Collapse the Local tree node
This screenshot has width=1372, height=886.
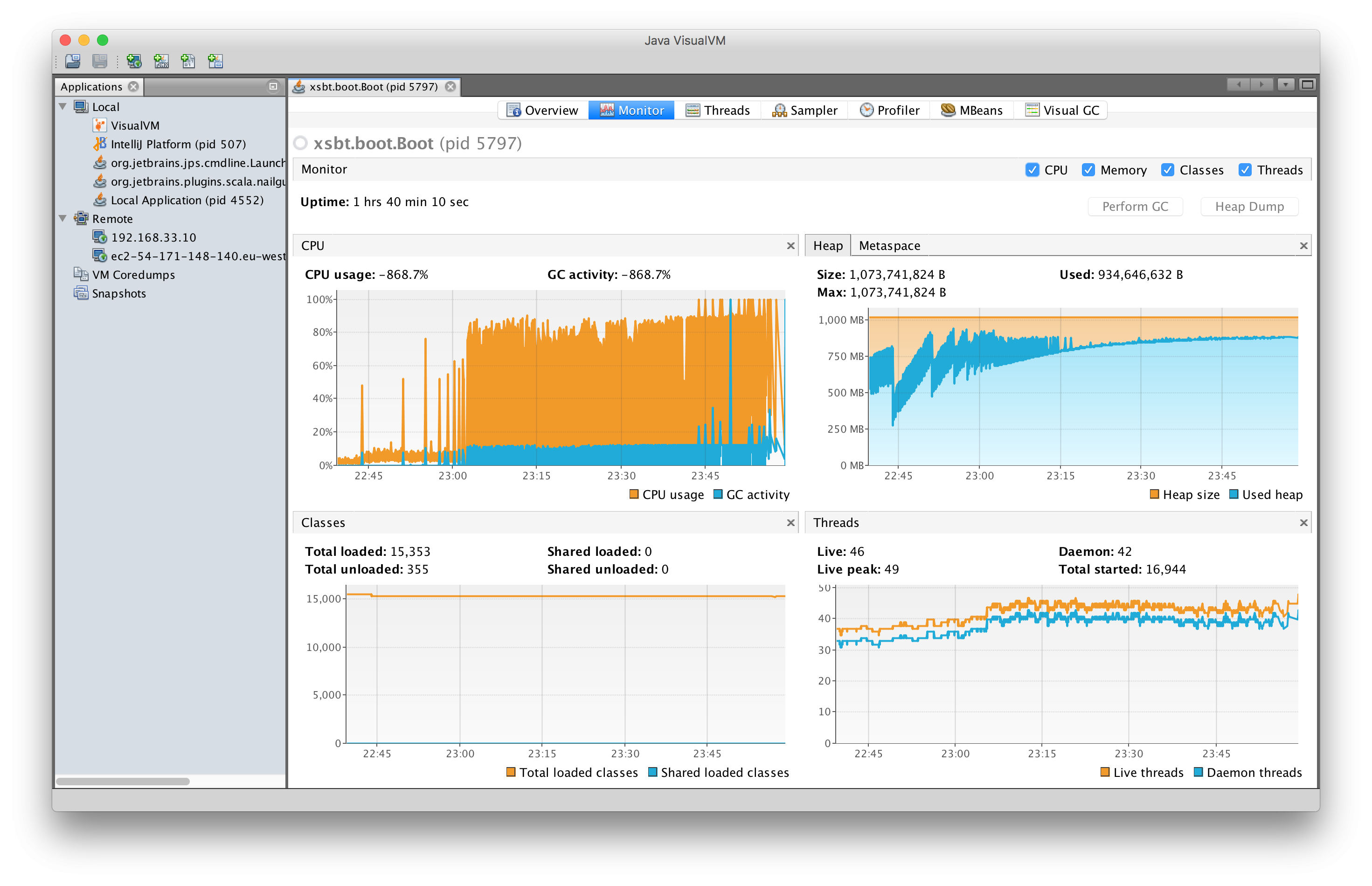pyautogui.click(x=62, y=106)
